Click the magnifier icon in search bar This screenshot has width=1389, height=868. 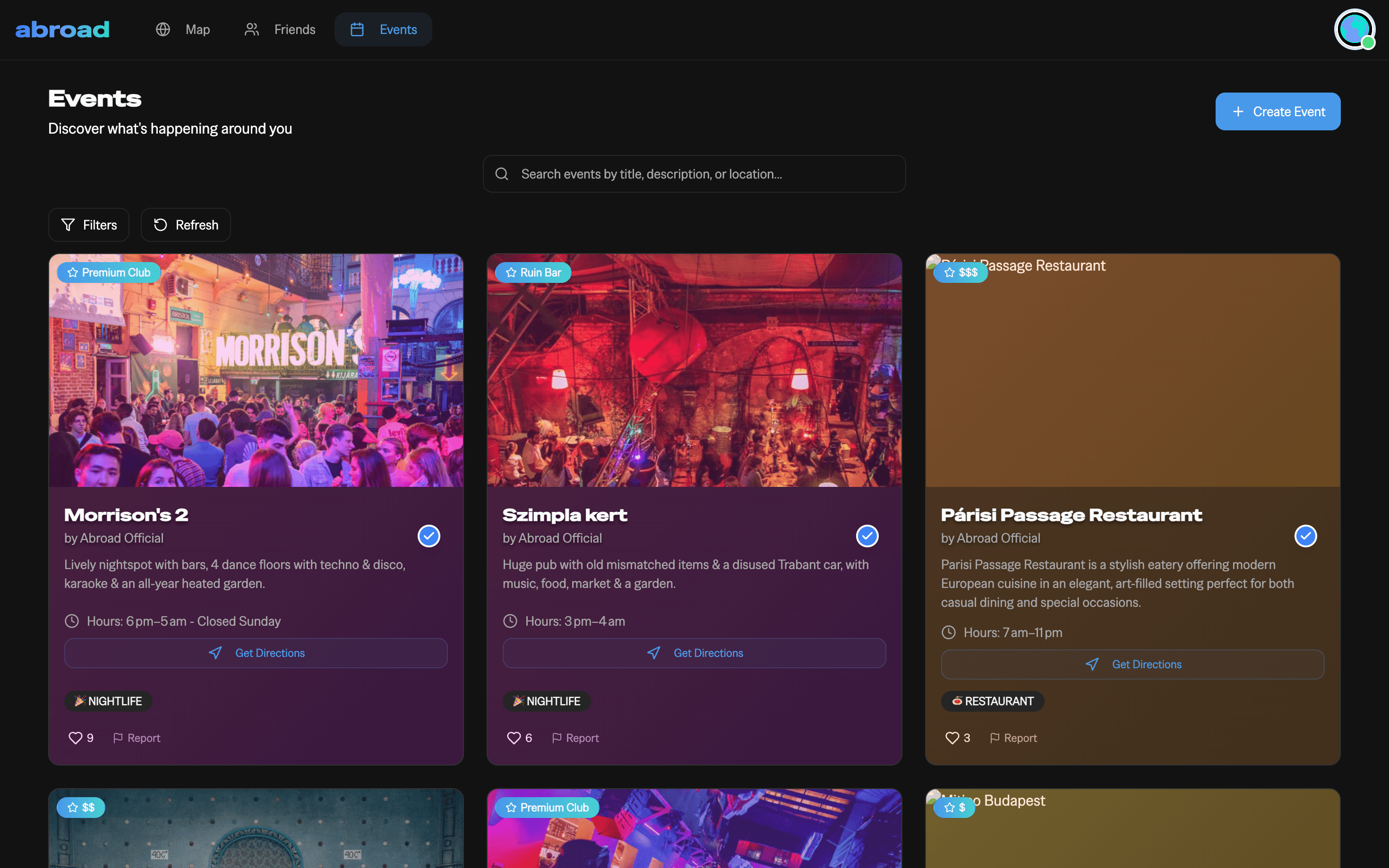pos(501,174)
